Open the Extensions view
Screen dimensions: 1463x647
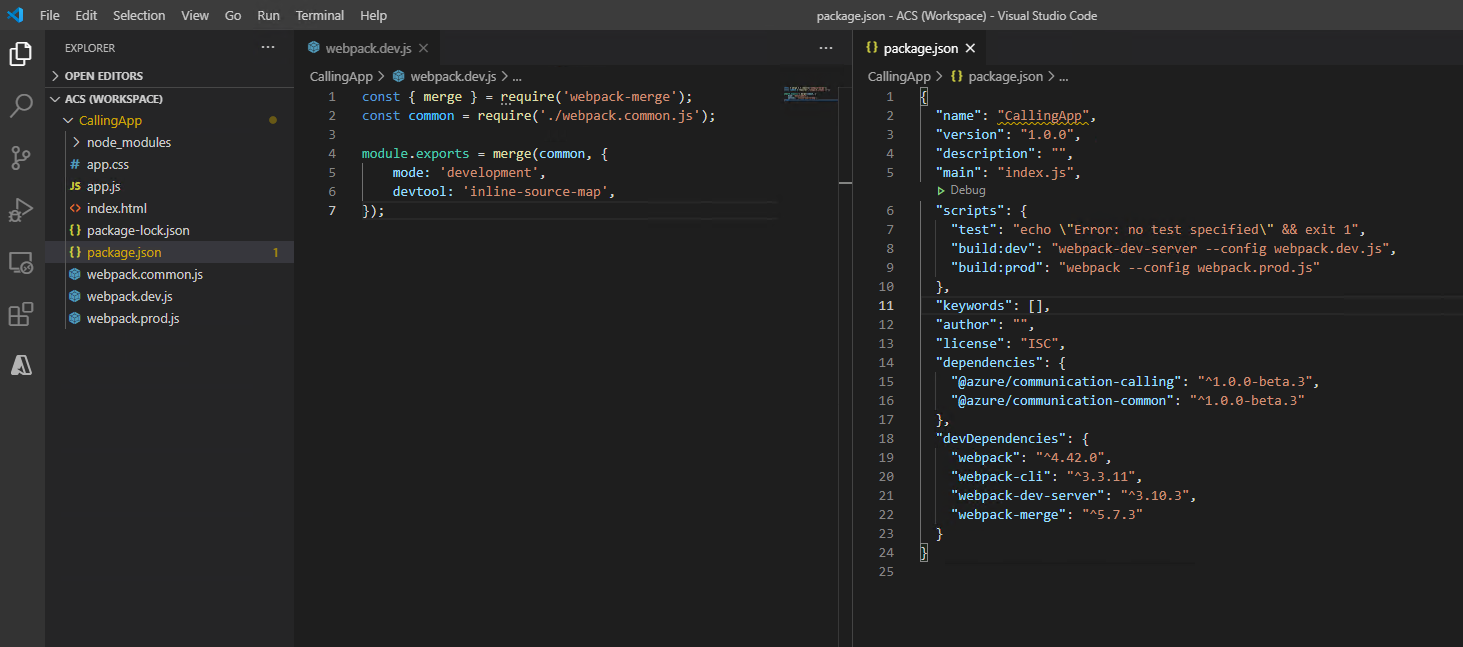pyautogui.click(x=21, y=315)
